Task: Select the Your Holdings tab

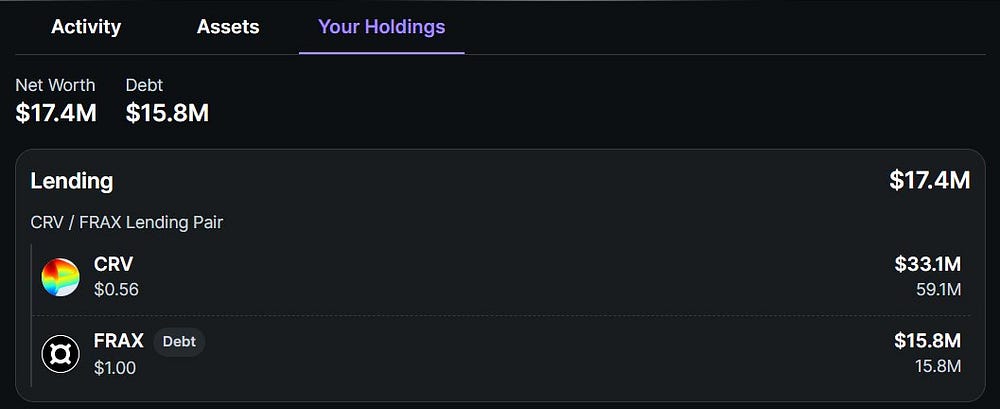Action: [381, 27]
